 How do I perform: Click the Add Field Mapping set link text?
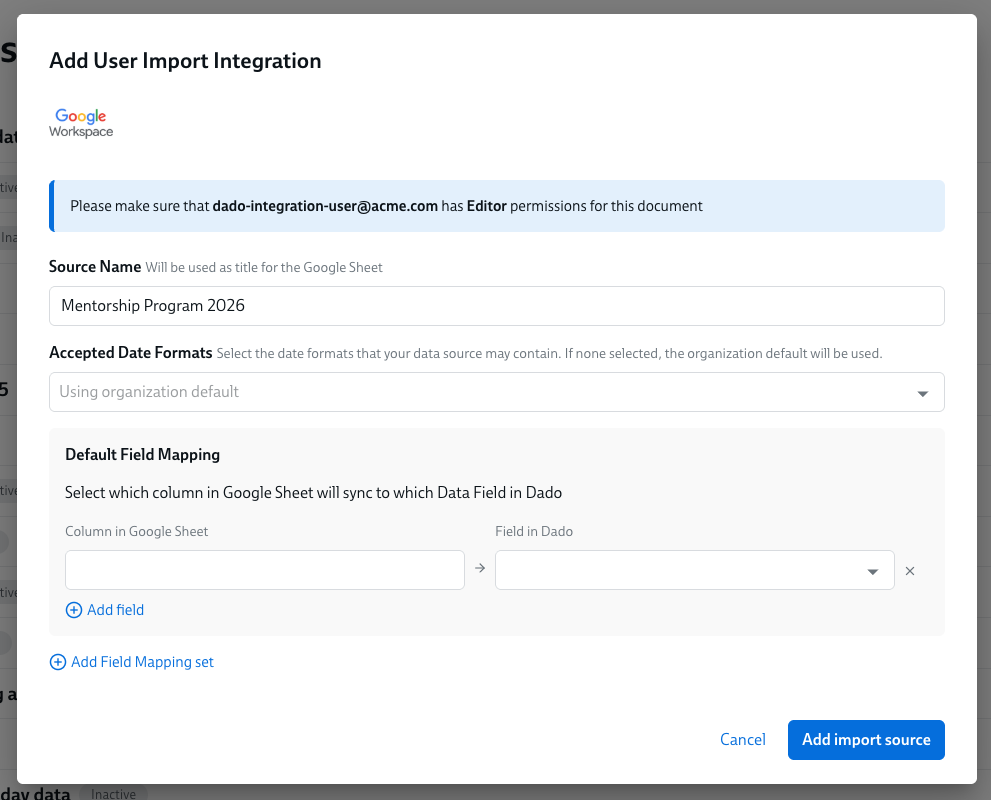coord(142,662)
